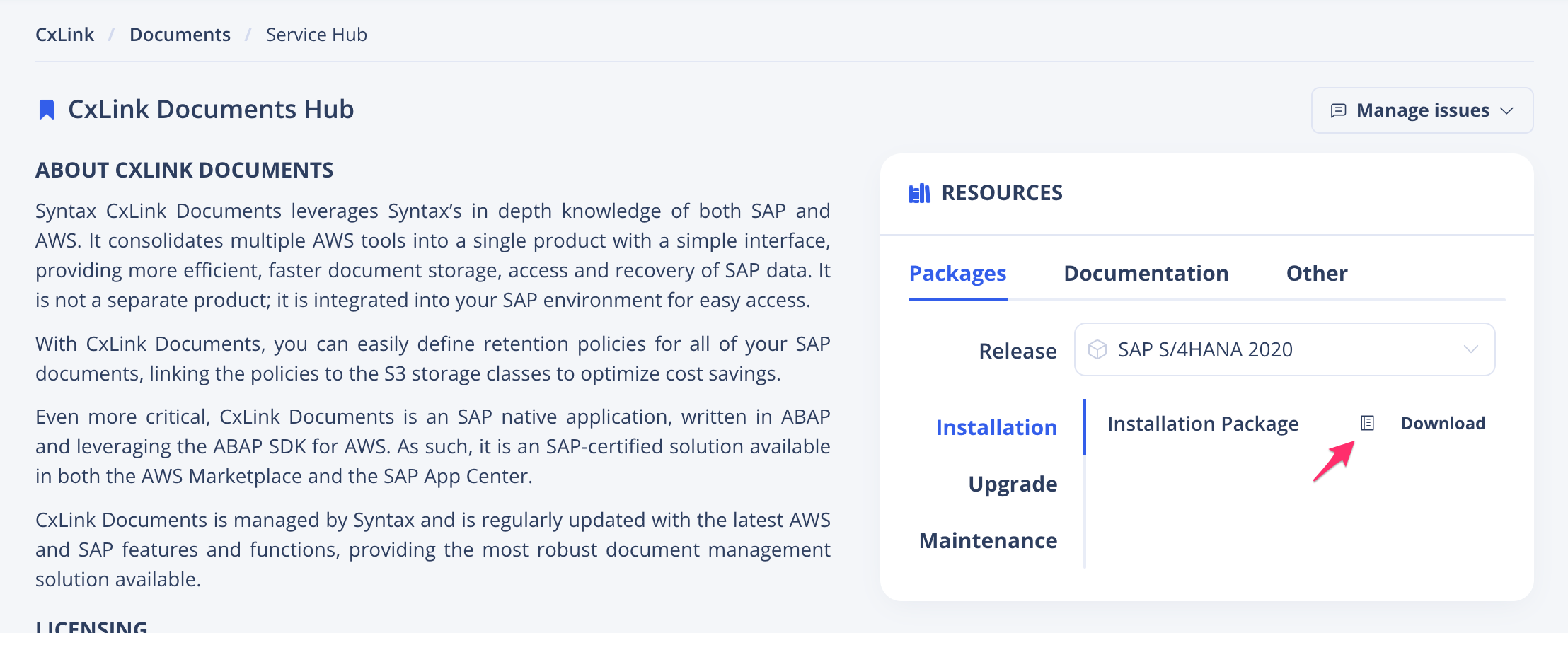Open the Manage issues menu
The width and height of the screenshot is (1568, 662).
click(1422, 110)
